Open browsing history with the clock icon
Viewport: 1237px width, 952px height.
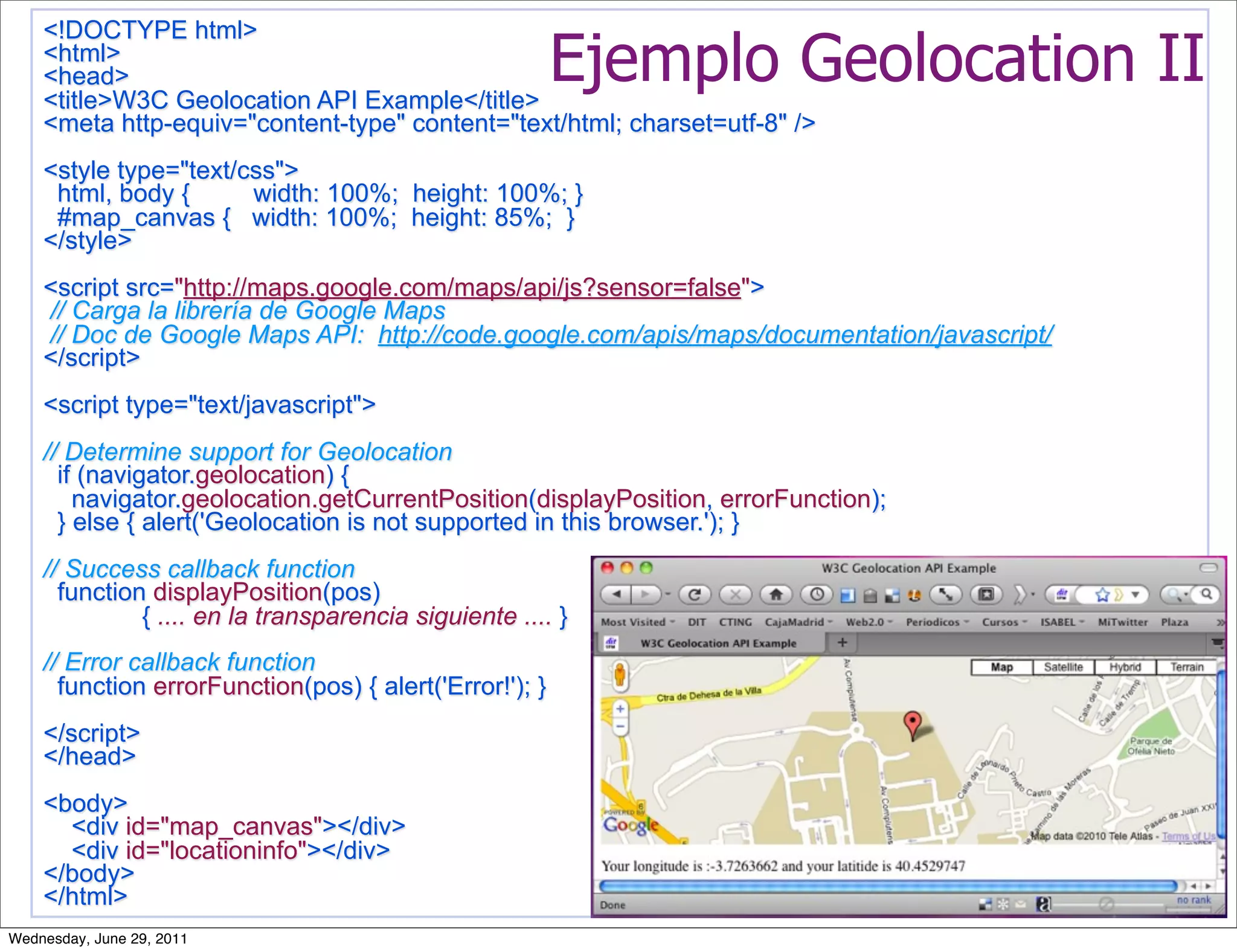tap(817, 595)
